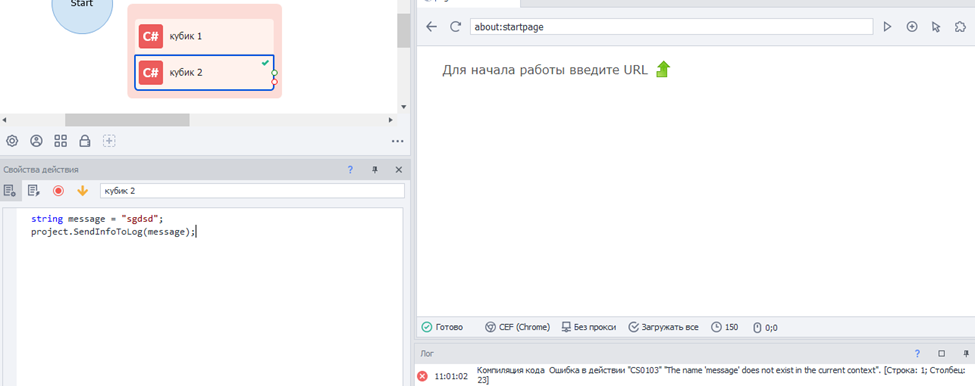
Task: Select the cursor pointer tool icon
Action: pos(936,27)
